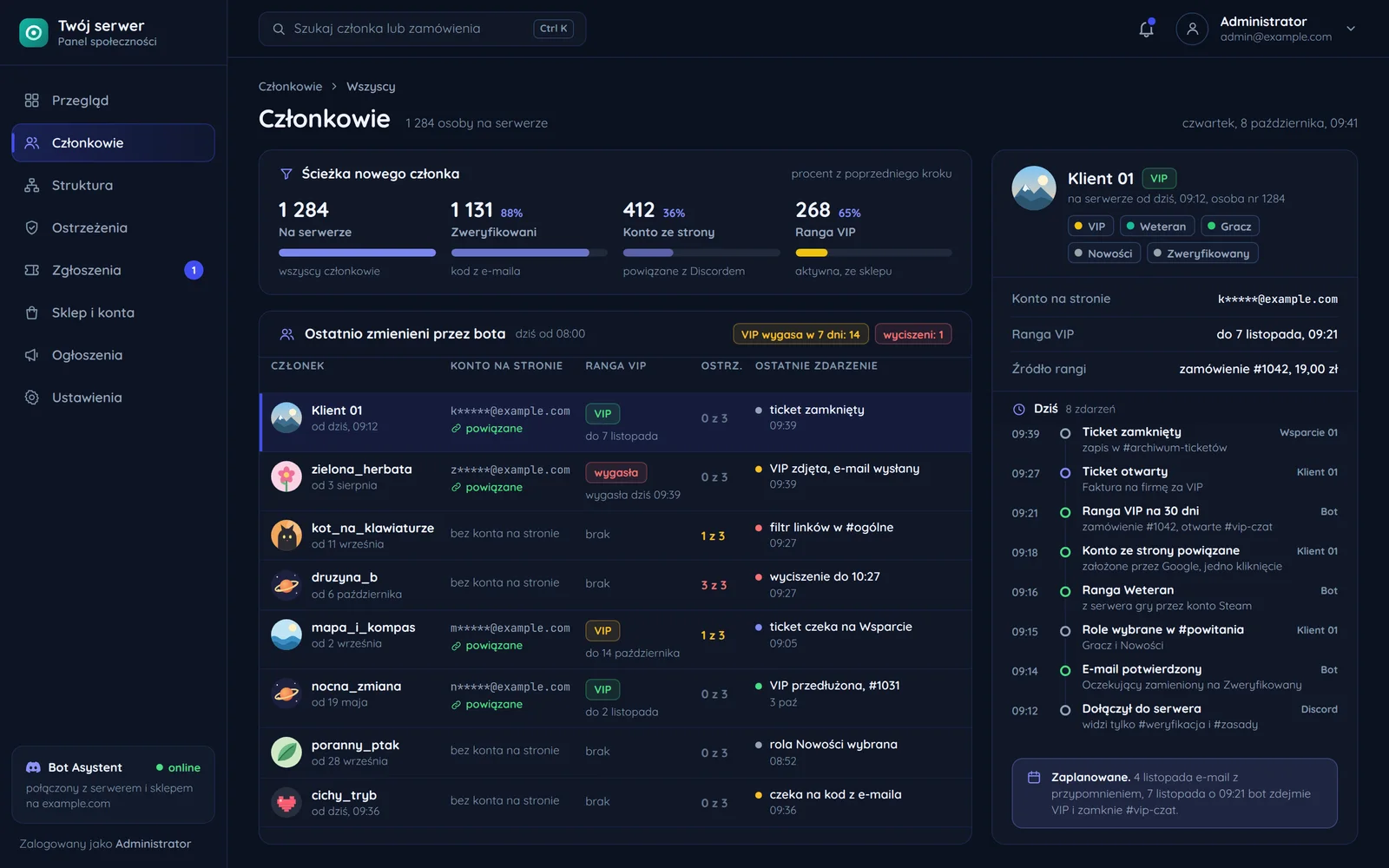Click the zielona_herbata flower avatar

click(x=286, y=477)
